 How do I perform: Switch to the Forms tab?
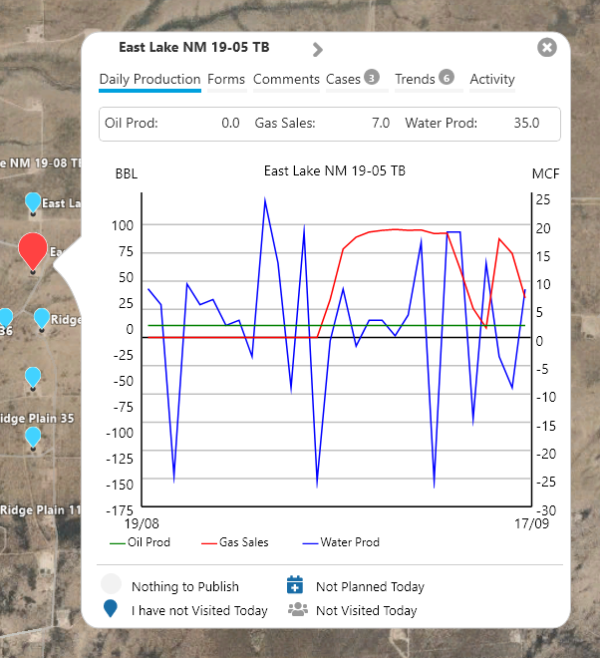pyautogui.click(x=226, y=79)
